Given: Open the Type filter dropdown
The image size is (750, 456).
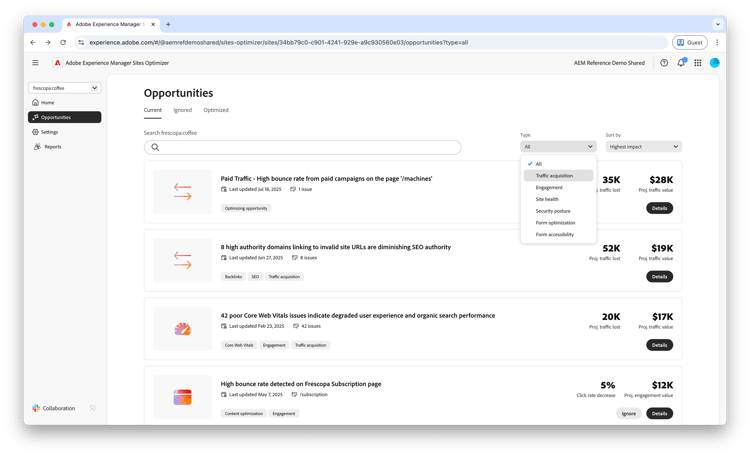Looking at the screenshot, I should click(x=558, y=147).
